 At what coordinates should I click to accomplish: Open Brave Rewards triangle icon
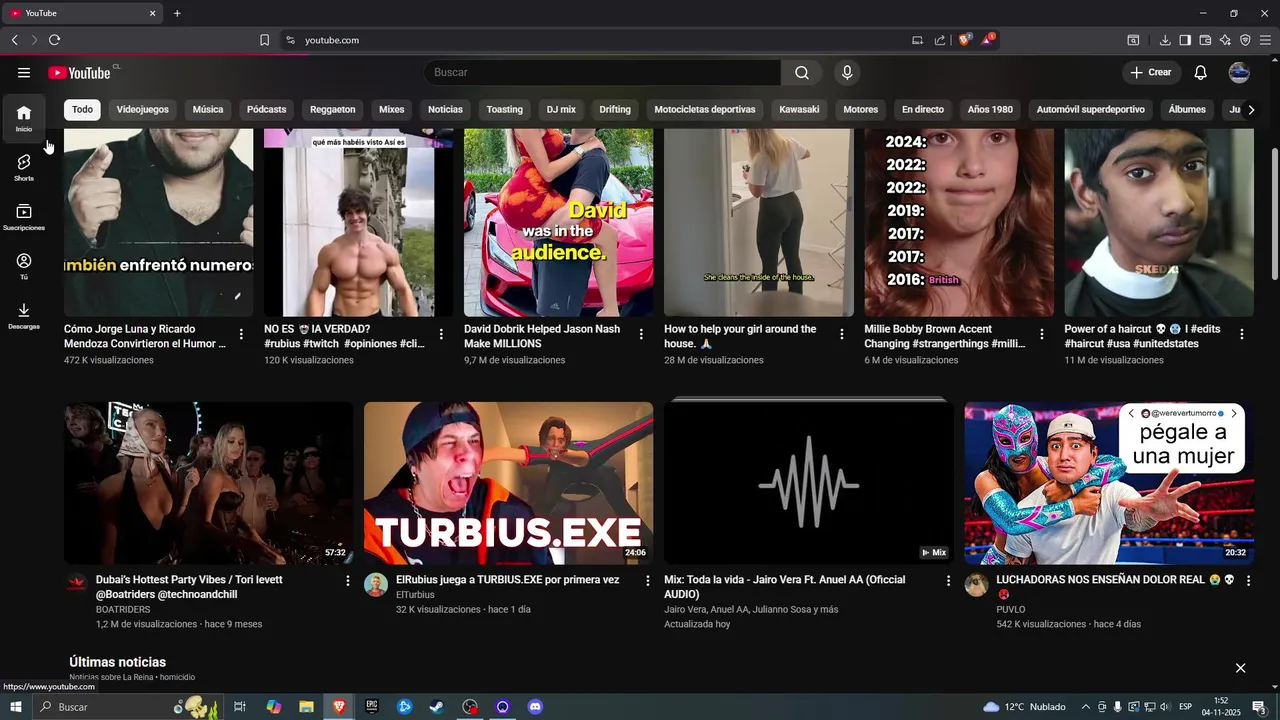[988, 40]
